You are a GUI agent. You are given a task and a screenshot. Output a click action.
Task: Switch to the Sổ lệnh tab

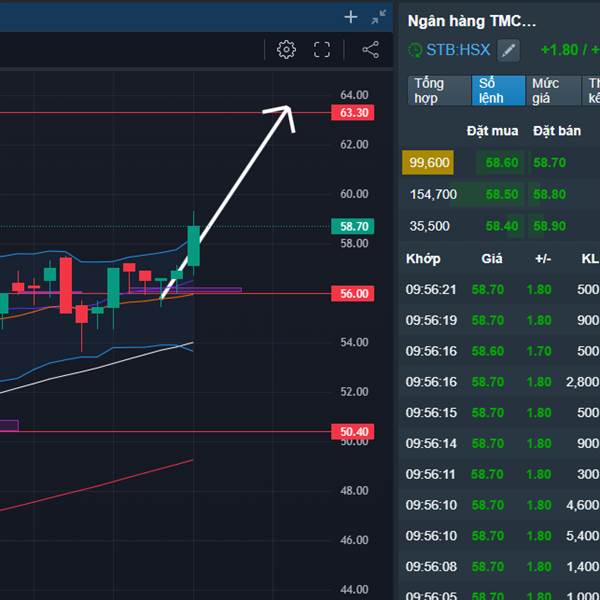498,91
